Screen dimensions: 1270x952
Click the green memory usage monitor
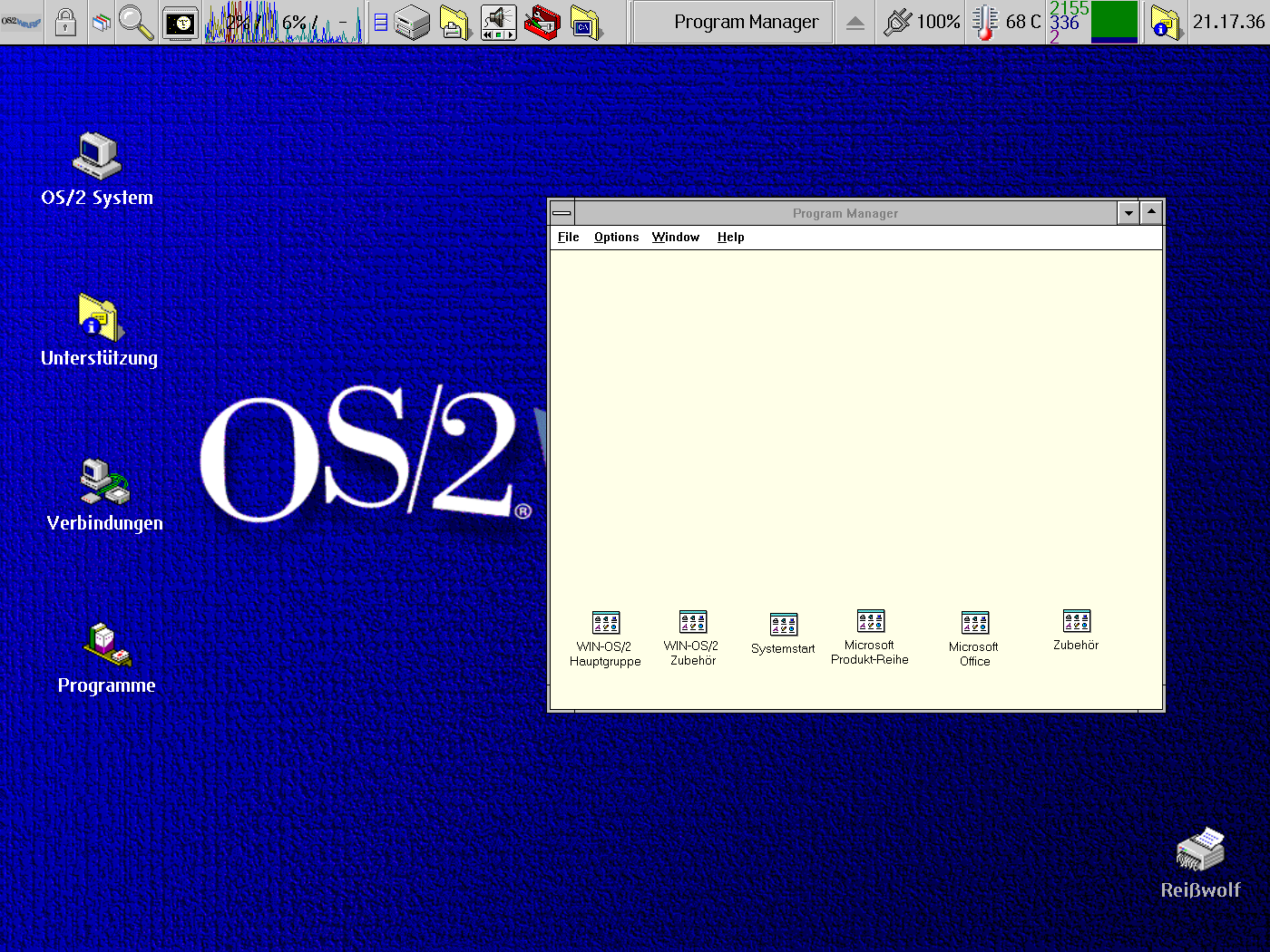click(x=1114, y=22)
